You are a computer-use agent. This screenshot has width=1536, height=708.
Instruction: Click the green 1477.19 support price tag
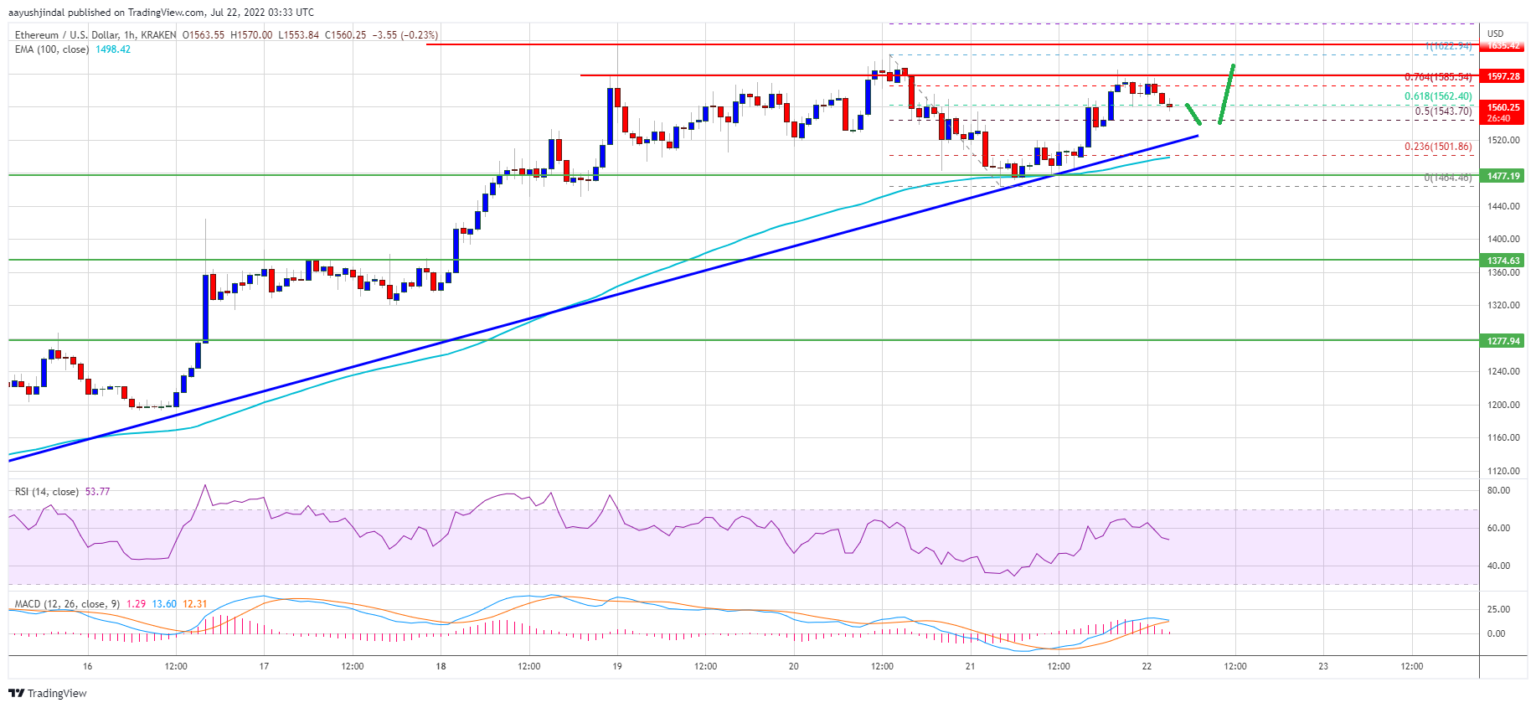point(1503,175)
